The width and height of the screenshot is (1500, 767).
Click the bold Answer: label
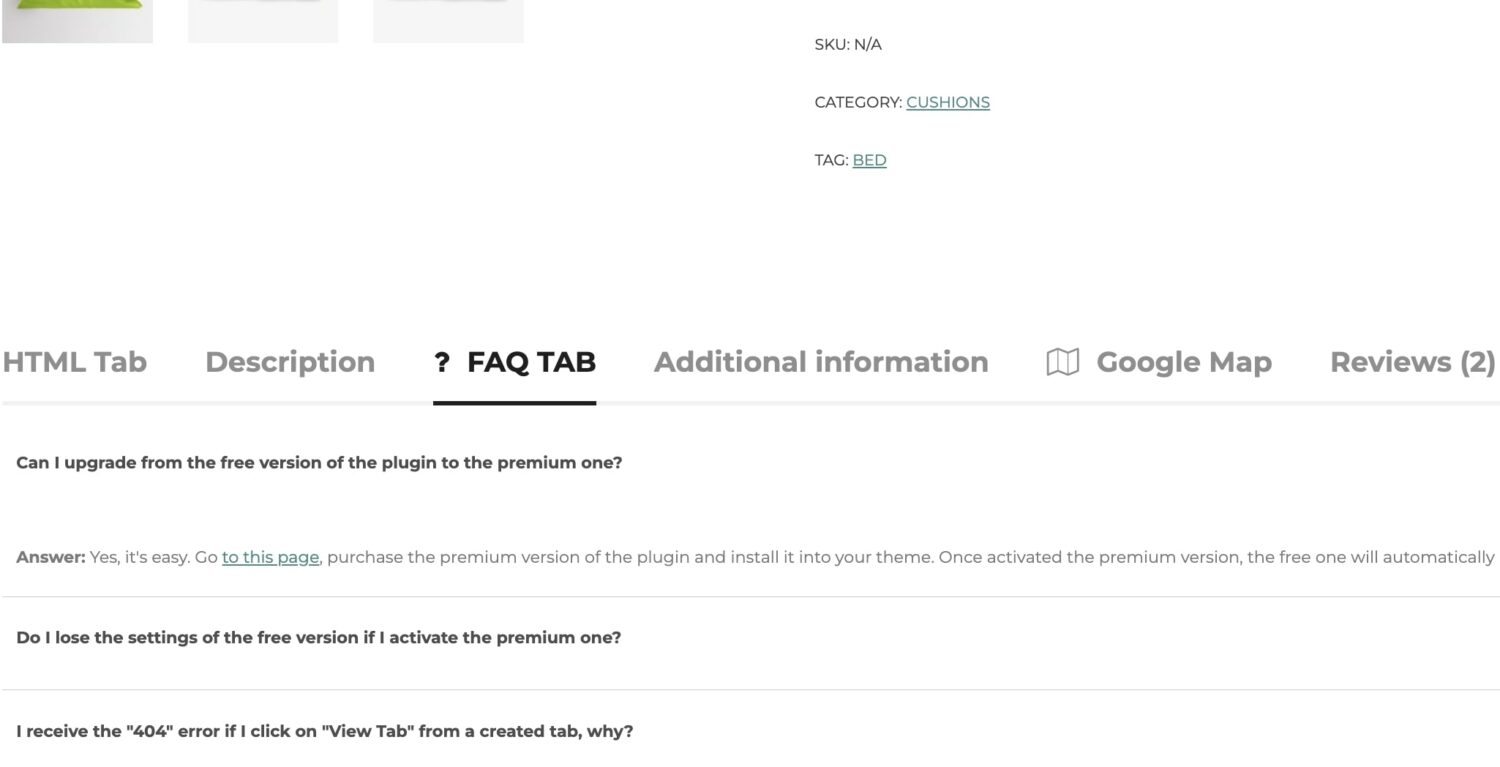pyautogui.click(x=51, y=557)
